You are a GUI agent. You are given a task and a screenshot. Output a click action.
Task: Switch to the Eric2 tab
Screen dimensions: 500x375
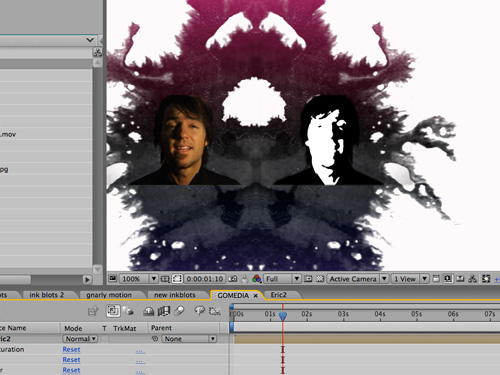click(279, 295)
